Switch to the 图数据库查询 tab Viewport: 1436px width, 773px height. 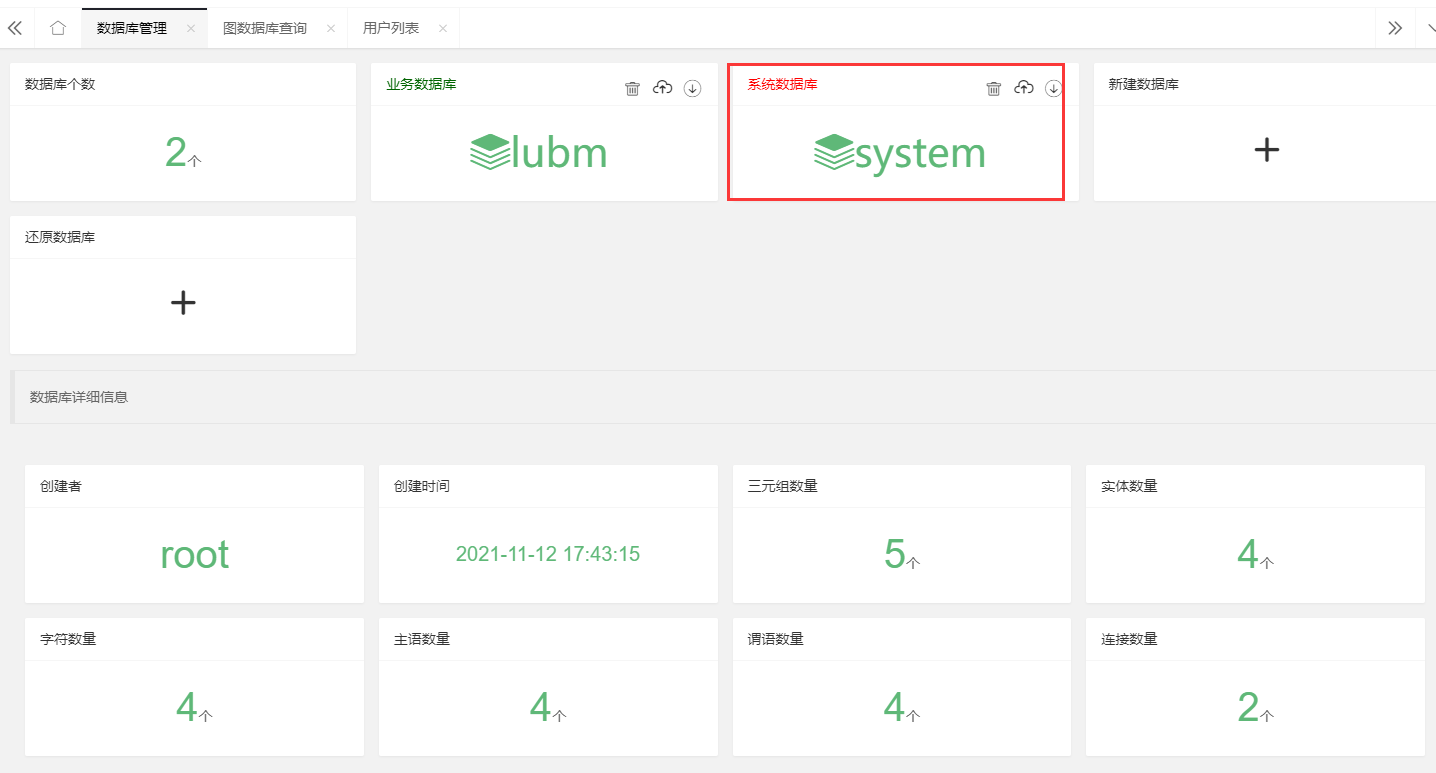point(265,27)
